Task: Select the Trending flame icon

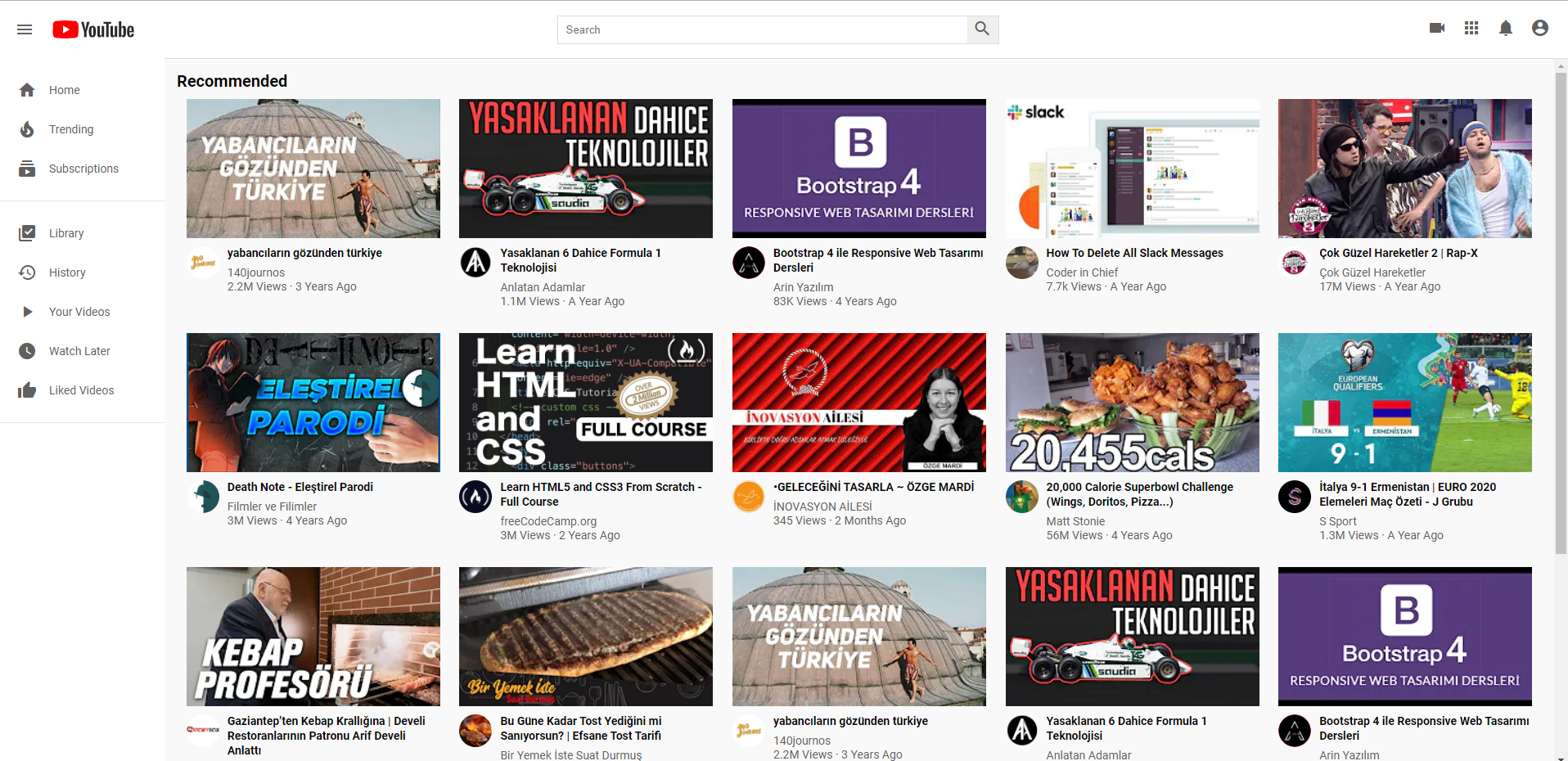Action: click(x=27, y=128)
